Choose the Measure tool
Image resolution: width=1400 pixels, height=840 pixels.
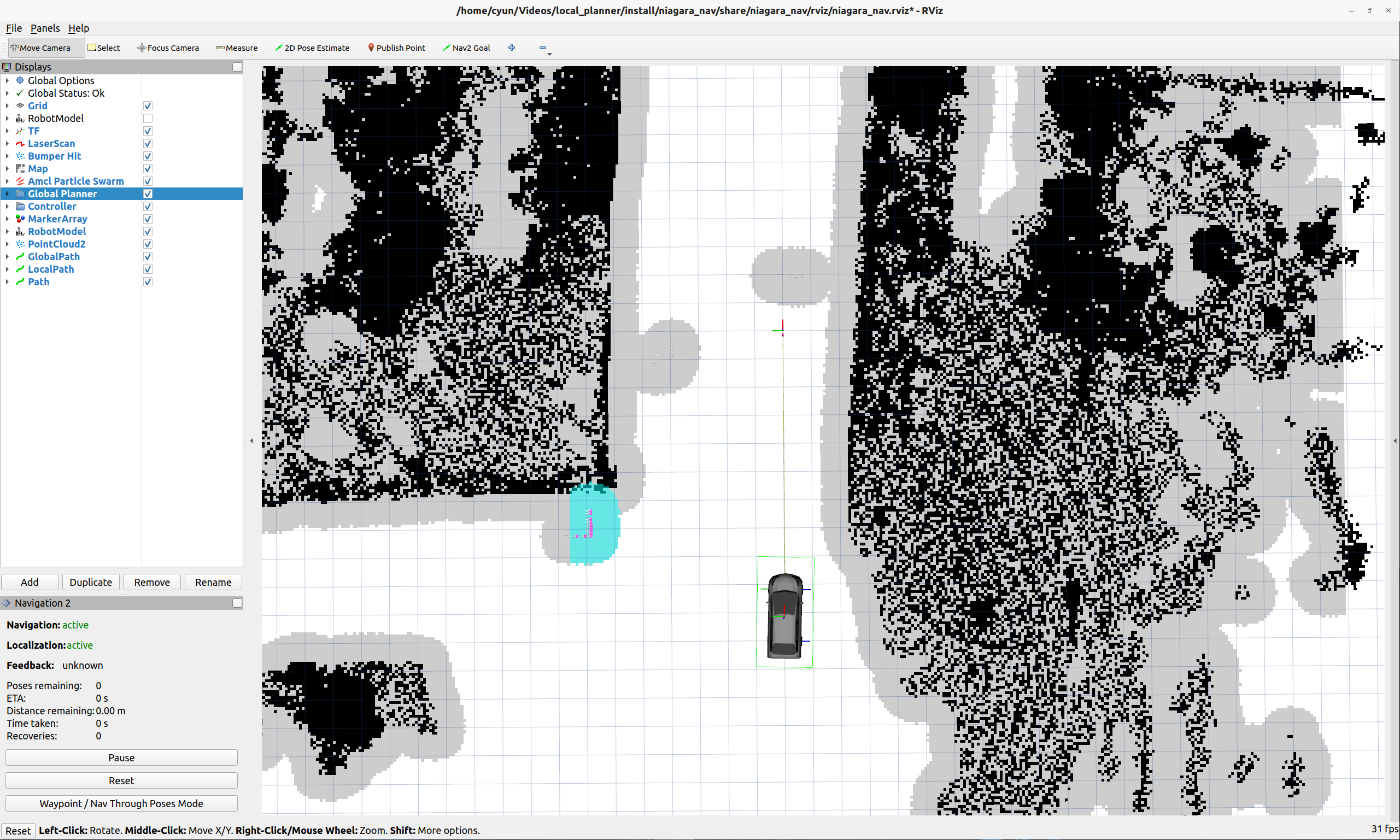(237, 48)
